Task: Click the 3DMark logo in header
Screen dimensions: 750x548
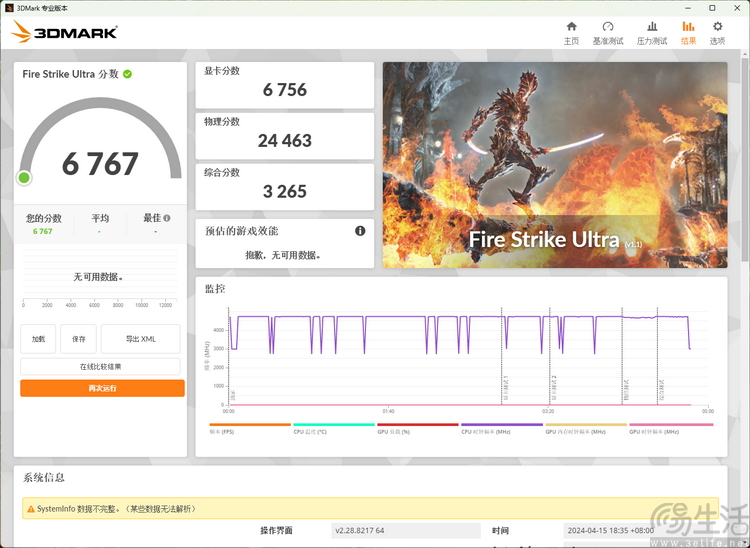Action: pyautogui.click(x=64, y=32)
